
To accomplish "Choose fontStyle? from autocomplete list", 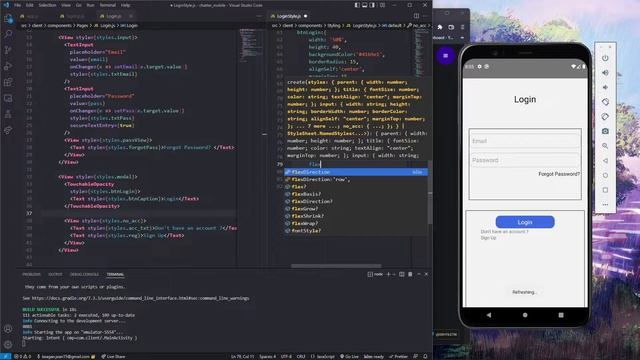I will pyautogui.click(x=356, y=231).
